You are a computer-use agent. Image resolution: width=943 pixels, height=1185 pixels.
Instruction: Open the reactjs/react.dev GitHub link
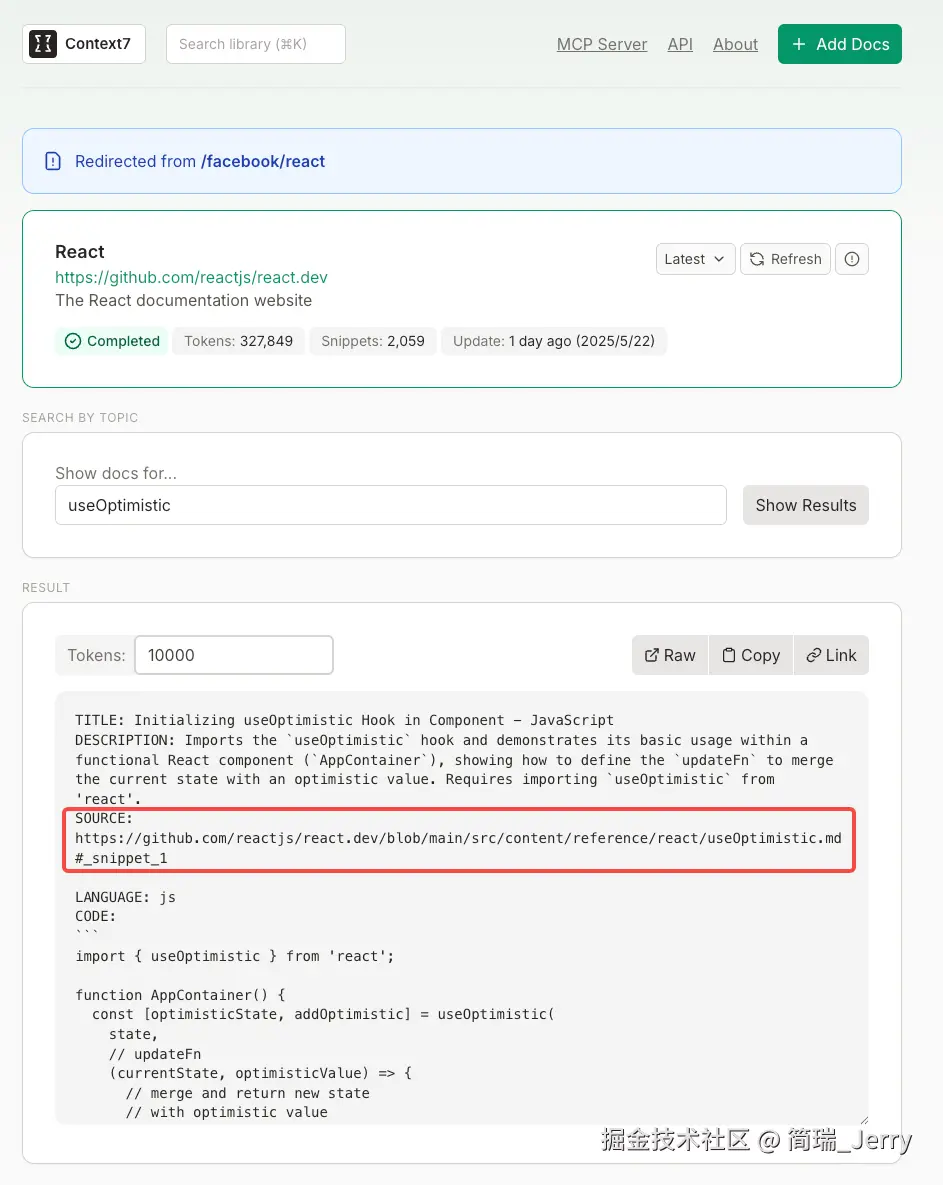(191, 277)
